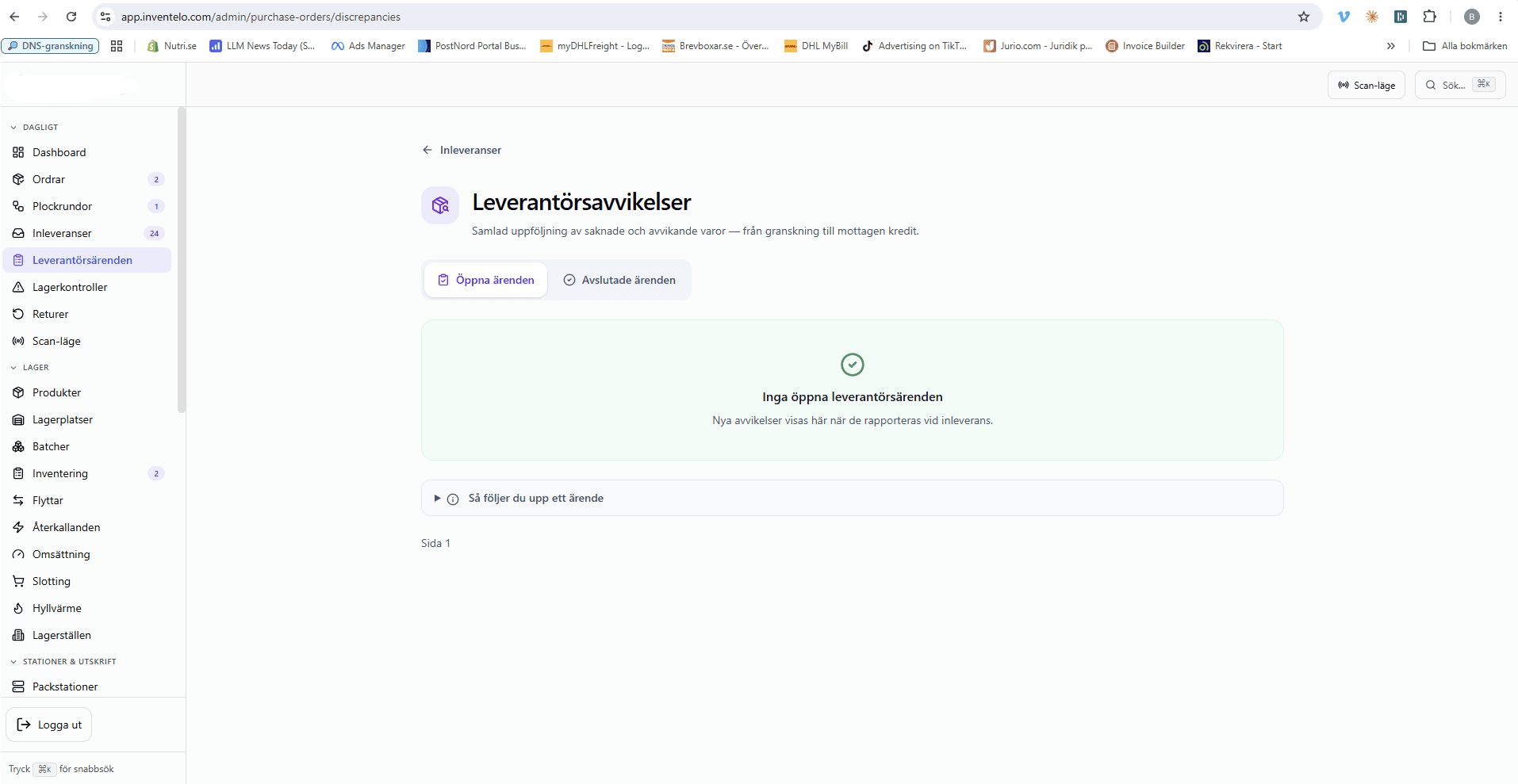Viewport: 1518px width, 784px height.
Task: Switch to the Avslutade ärenden tab
Action: (x=619, y=280)
